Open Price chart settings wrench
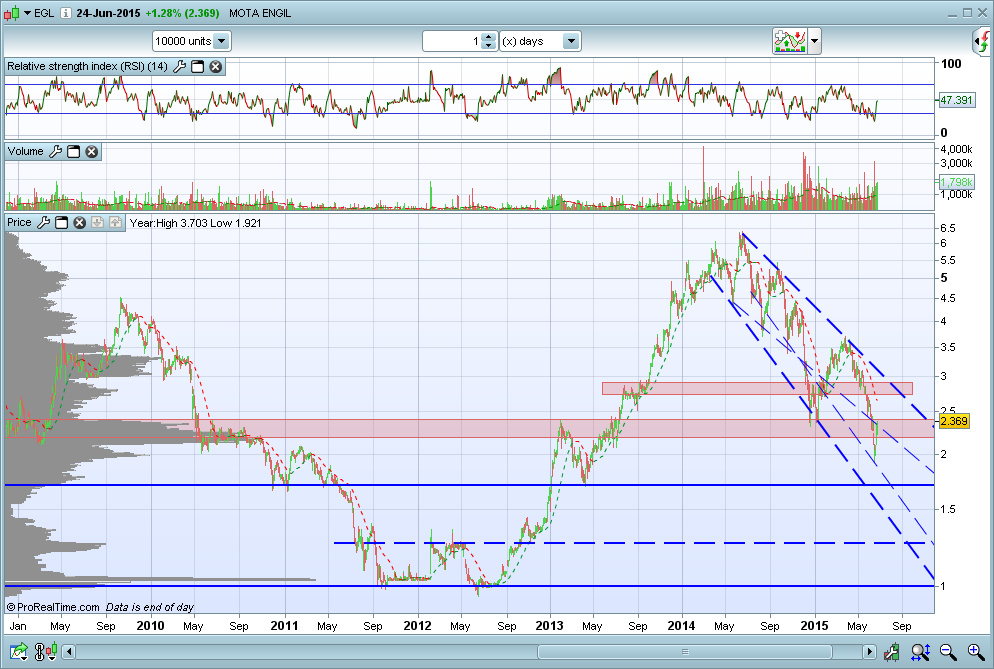 pyautogui.click(x=44, y=222)
